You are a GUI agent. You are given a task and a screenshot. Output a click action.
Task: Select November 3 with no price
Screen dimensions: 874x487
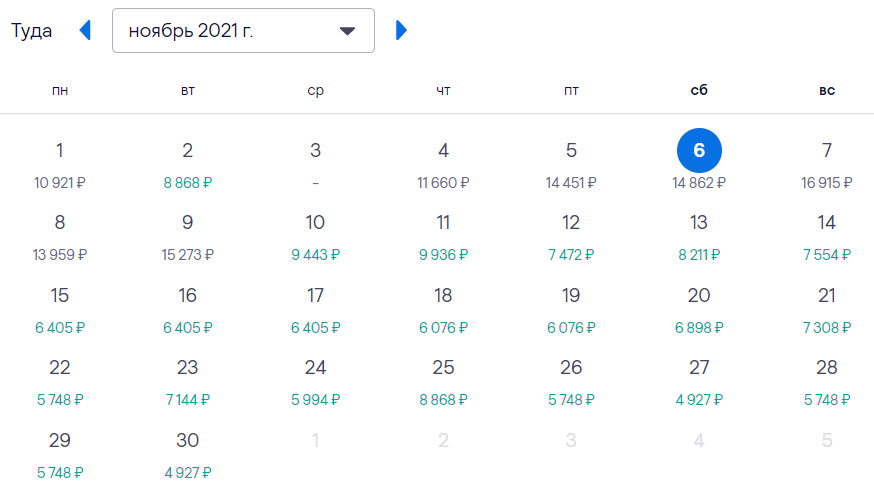tap(315, 165)
